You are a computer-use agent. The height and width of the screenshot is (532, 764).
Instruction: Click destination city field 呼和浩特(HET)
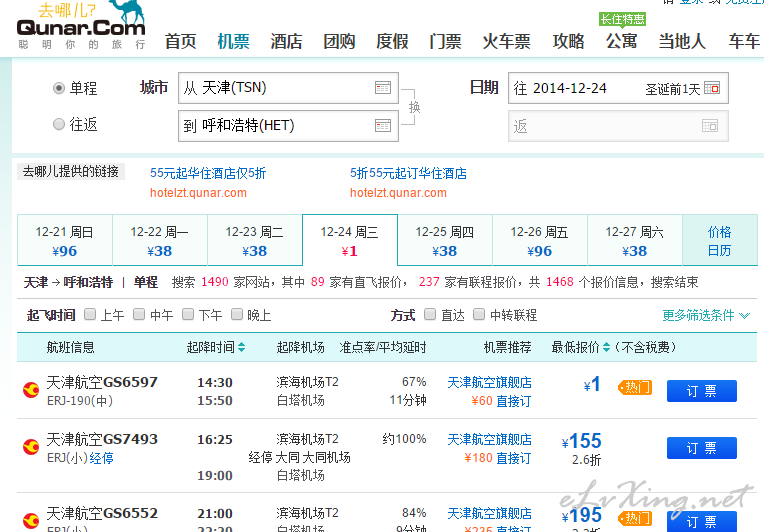tap(288, 126)
